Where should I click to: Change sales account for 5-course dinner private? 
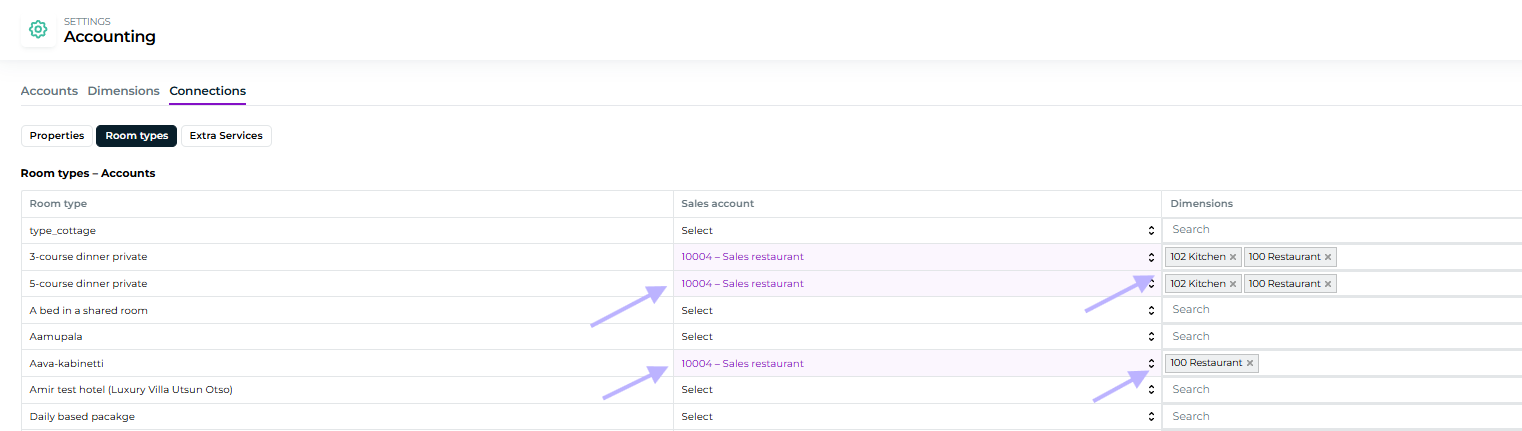click(x=917, y=284)
